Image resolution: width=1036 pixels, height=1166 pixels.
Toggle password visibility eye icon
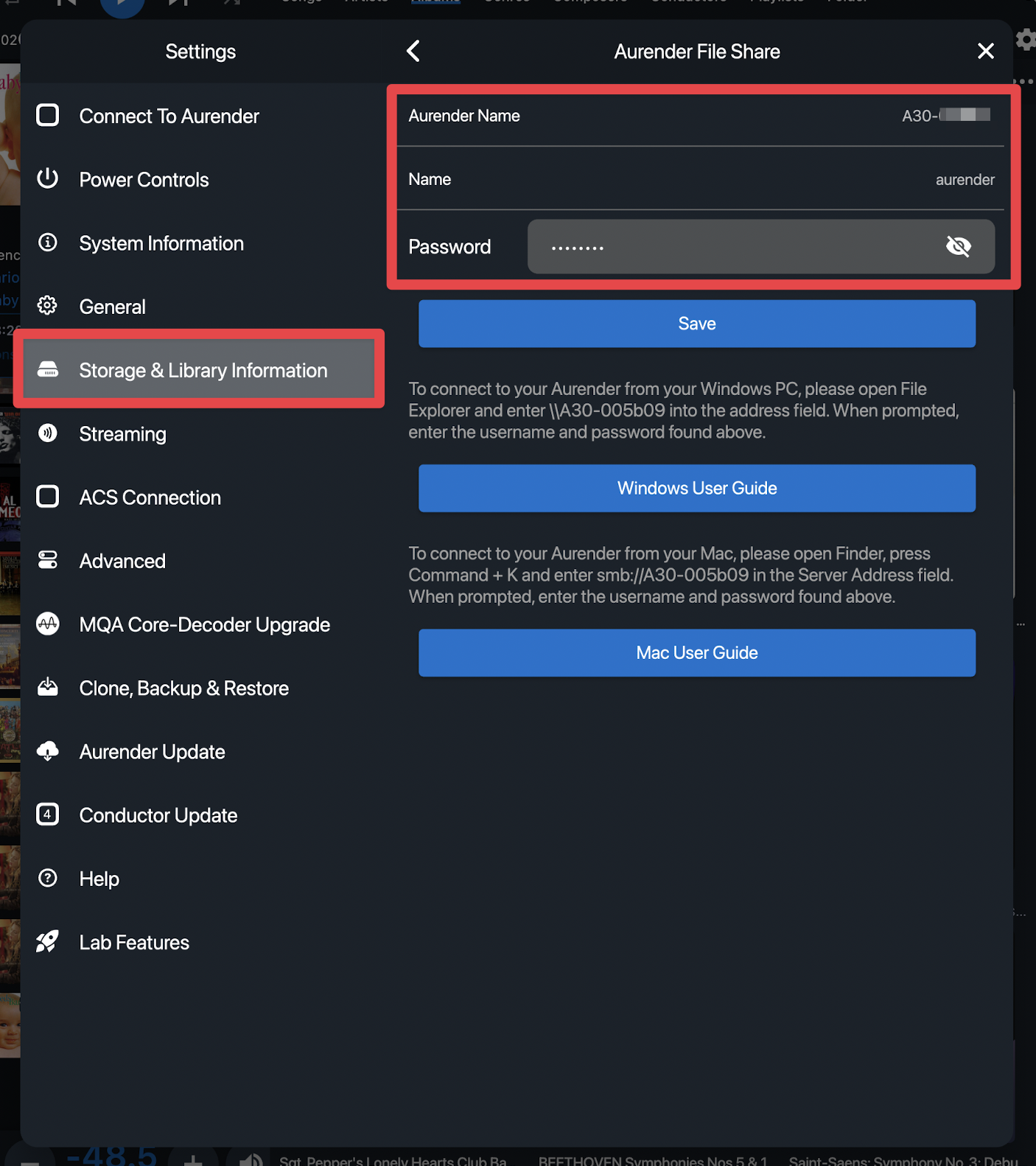coord(959,246)
